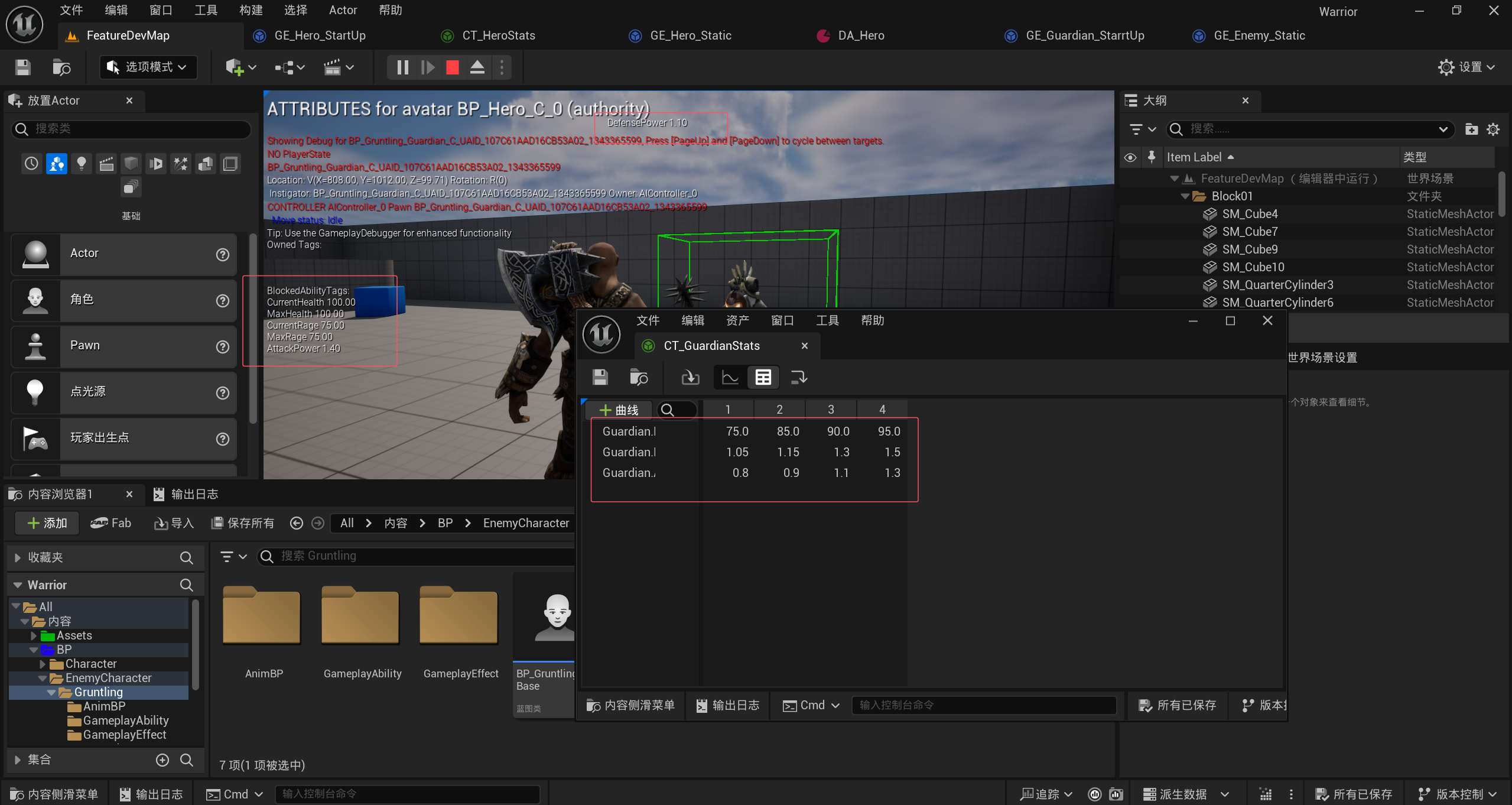The image size is (1512, 805).
Task: Reimport the curve table asset
Action: pyautogui.click(x=690, y=377)
